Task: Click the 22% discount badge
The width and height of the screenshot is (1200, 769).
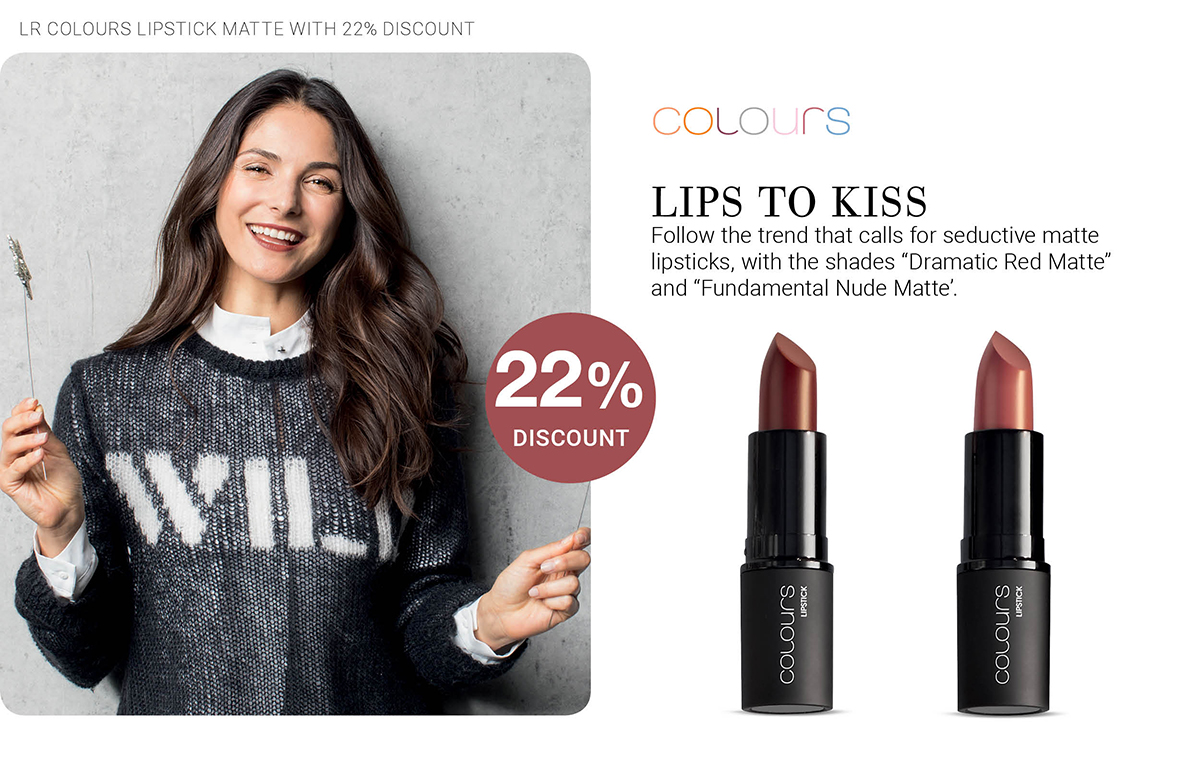Action: tap(570, 398)
